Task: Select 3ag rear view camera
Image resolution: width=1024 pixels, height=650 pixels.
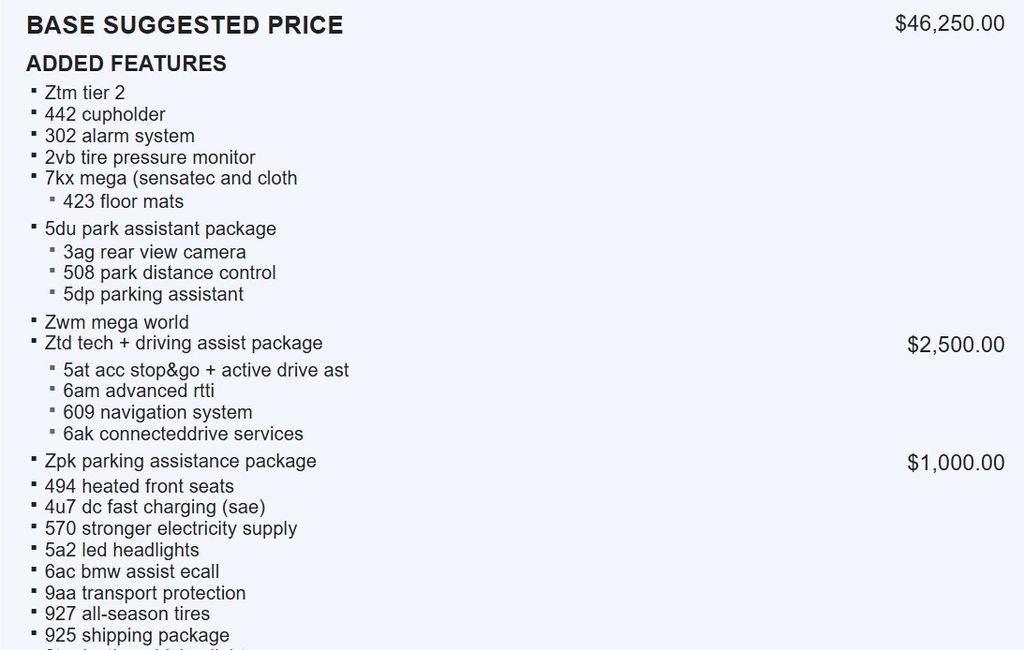Action: click(154, 252)
